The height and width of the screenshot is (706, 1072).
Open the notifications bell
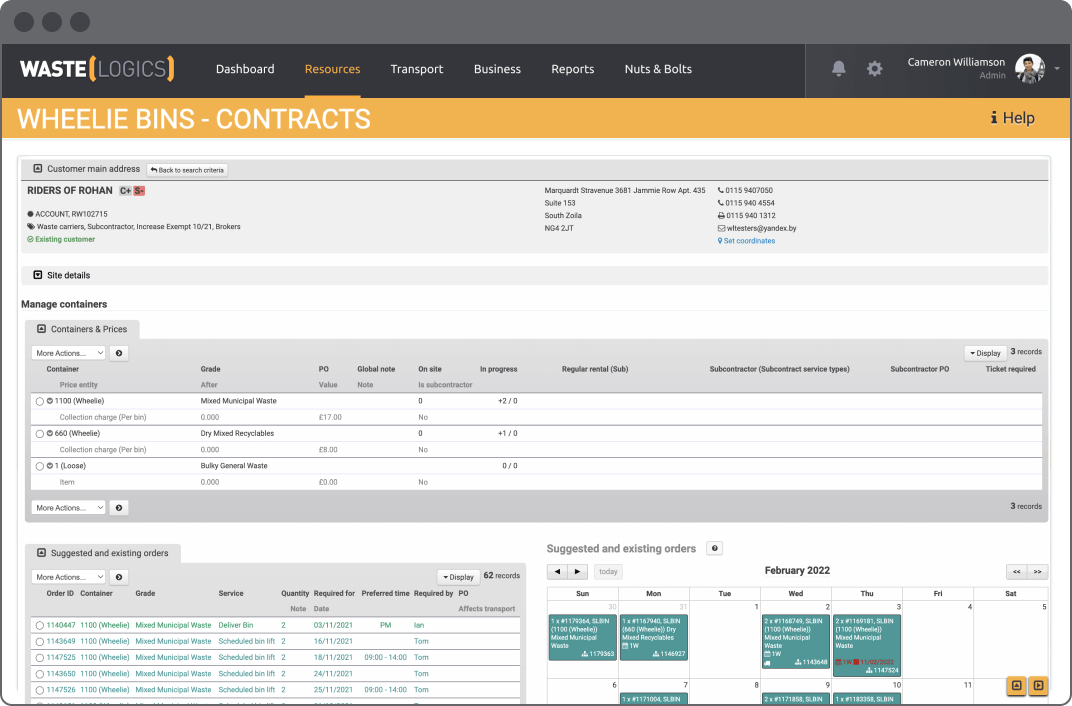(x=838, y=68)
